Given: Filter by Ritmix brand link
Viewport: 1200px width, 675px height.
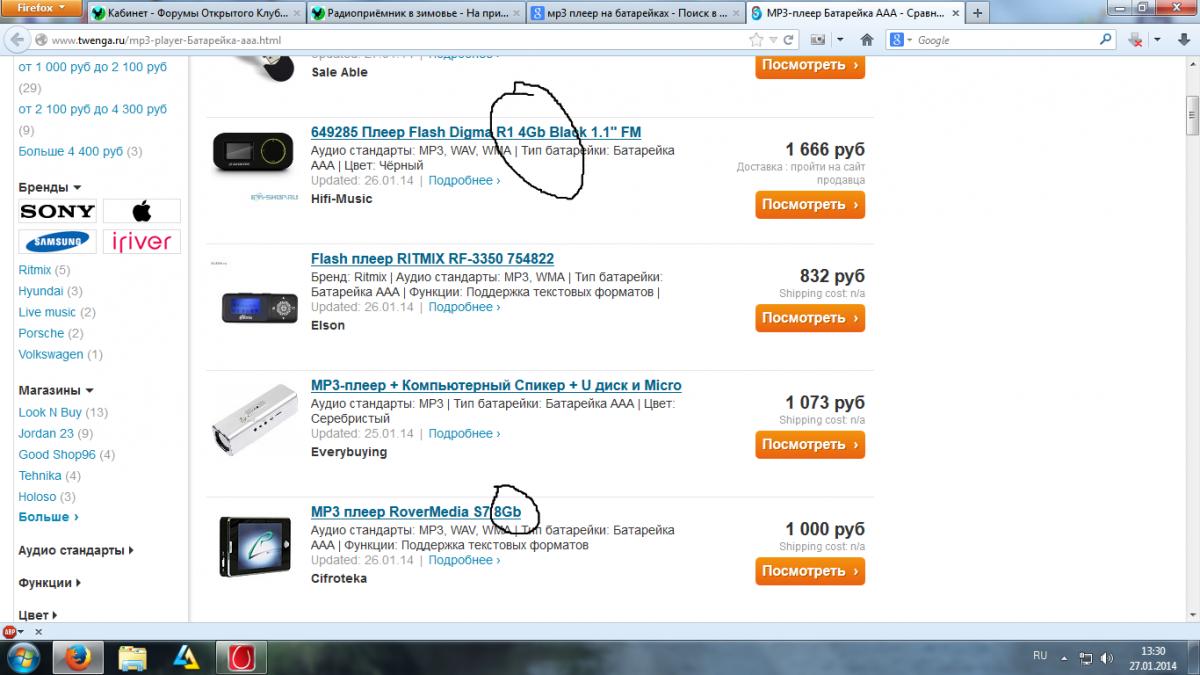Looking at the screenshot, I should click(34, 270).
